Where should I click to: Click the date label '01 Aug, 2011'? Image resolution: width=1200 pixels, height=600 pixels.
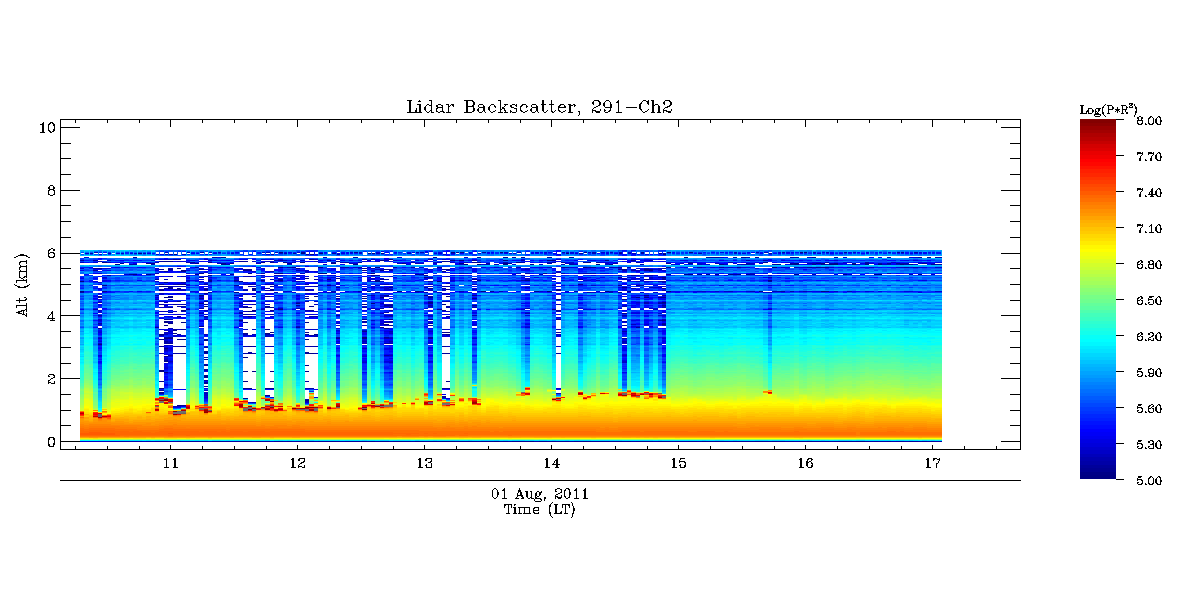pyautogui.click(x=540, y=494)
